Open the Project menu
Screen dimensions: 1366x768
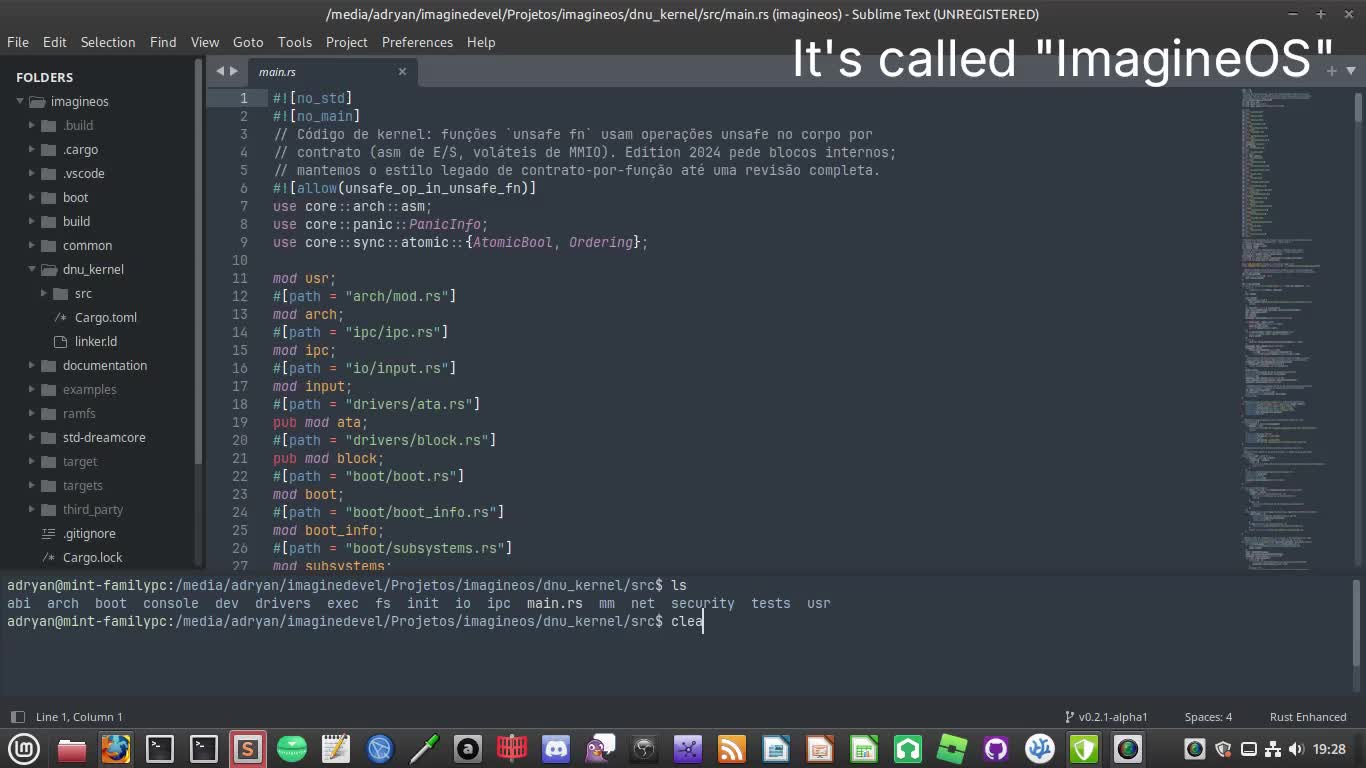(x=347, y=42)
